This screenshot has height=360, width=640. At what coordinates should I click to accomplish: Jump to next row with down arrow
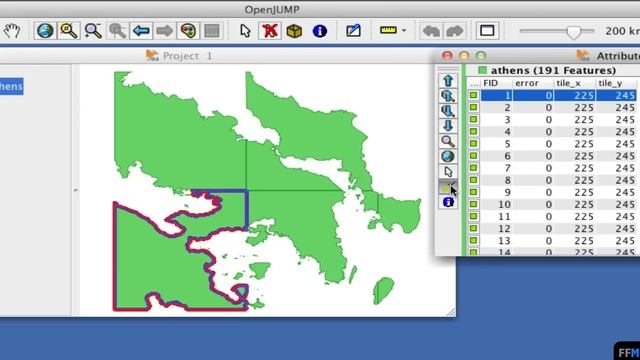448,126
